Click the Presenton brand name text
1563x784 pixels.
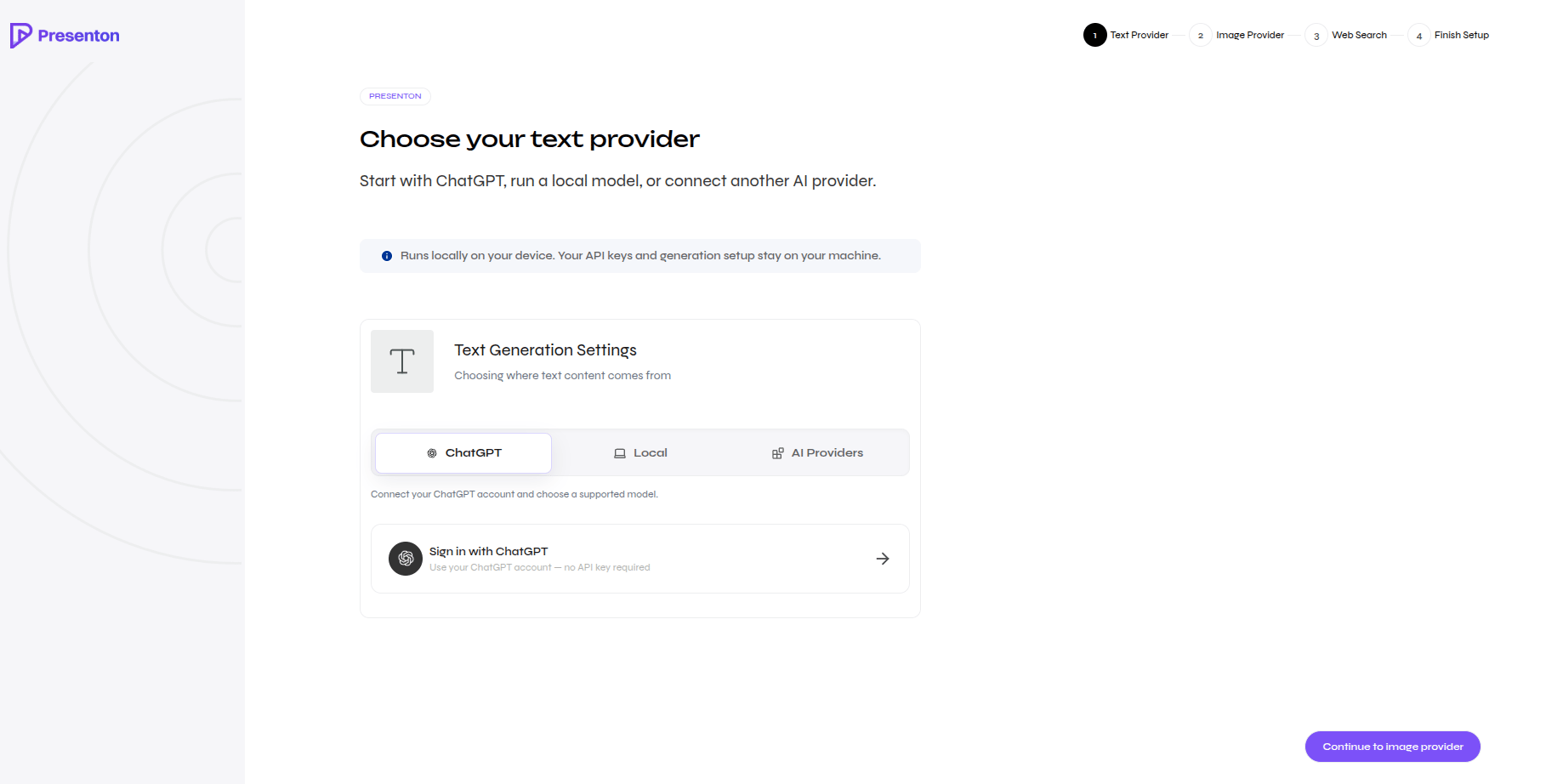coord(78,36)
